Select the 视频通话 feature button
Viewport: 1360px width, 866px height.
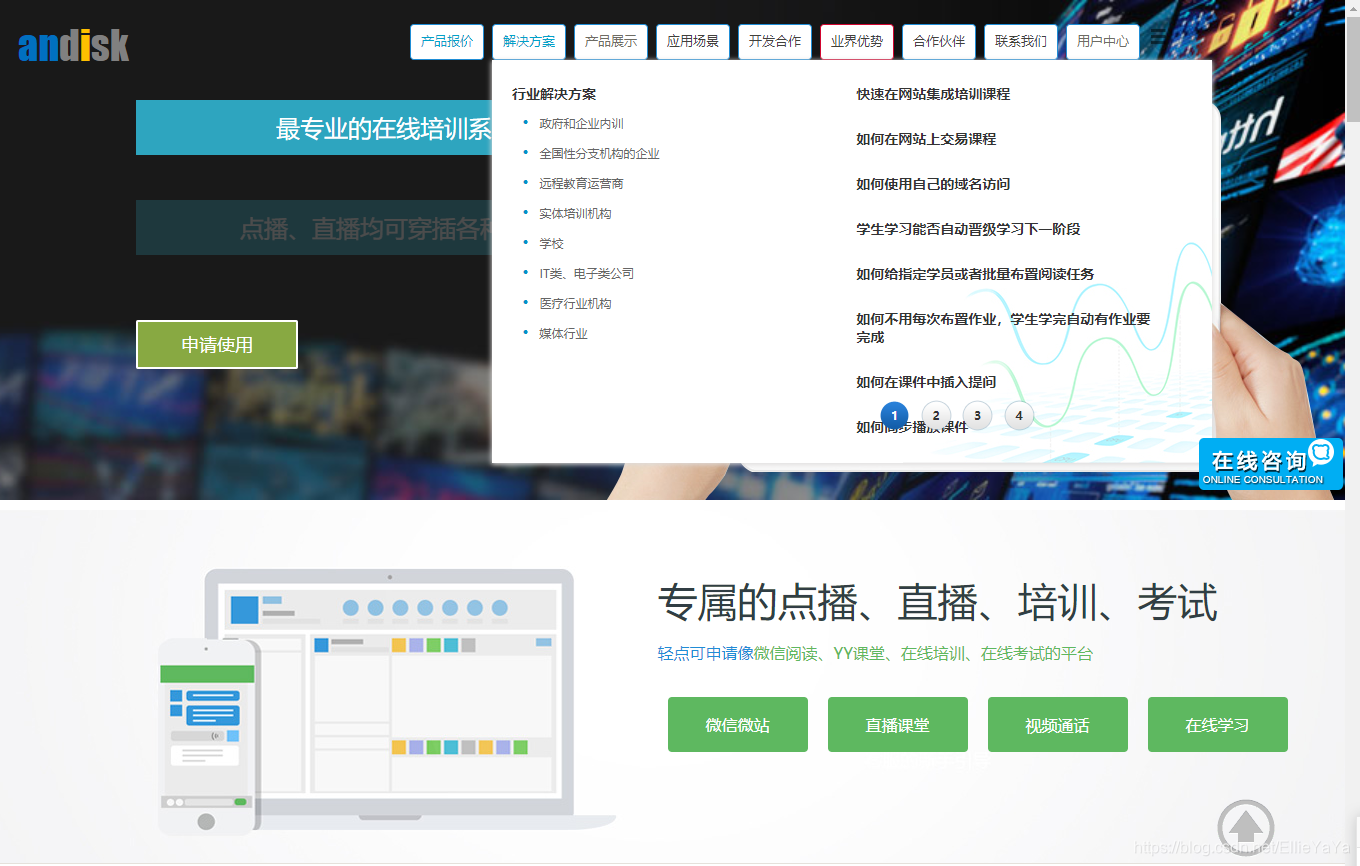point(1057,724)
